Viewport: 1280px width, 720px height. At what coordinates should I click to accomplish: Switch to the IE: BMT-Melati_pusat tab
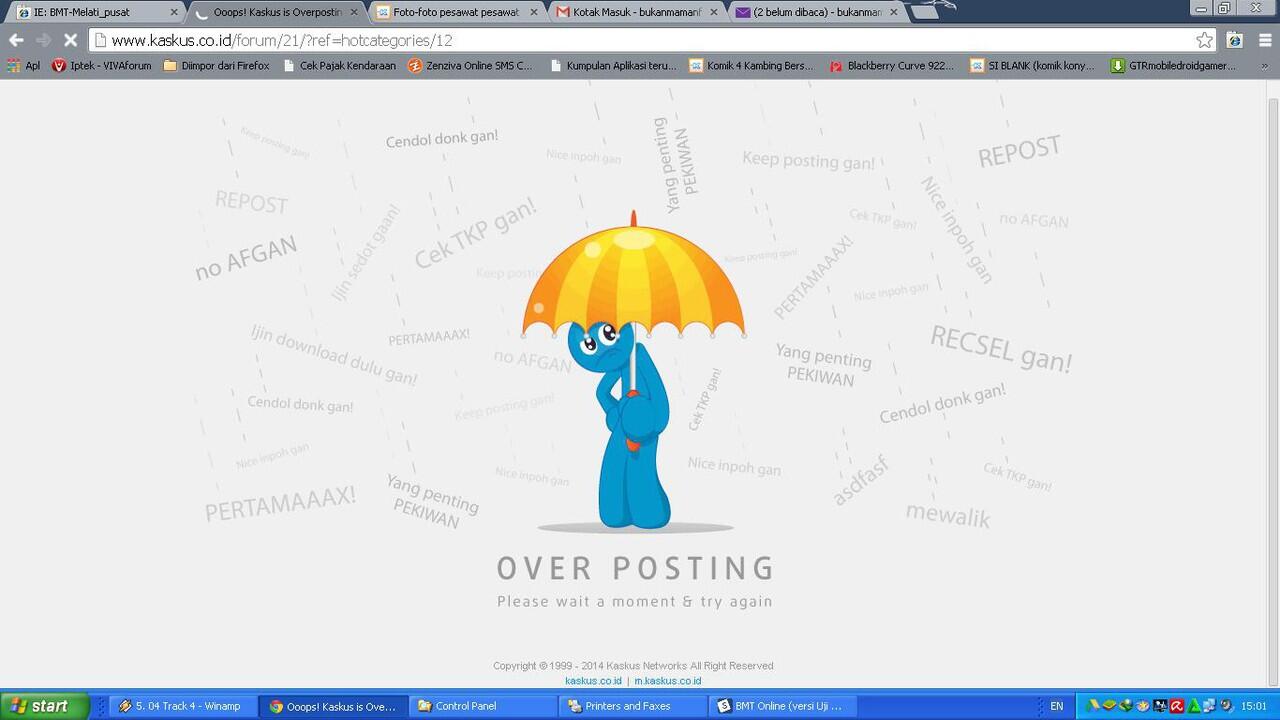point(90,12)
